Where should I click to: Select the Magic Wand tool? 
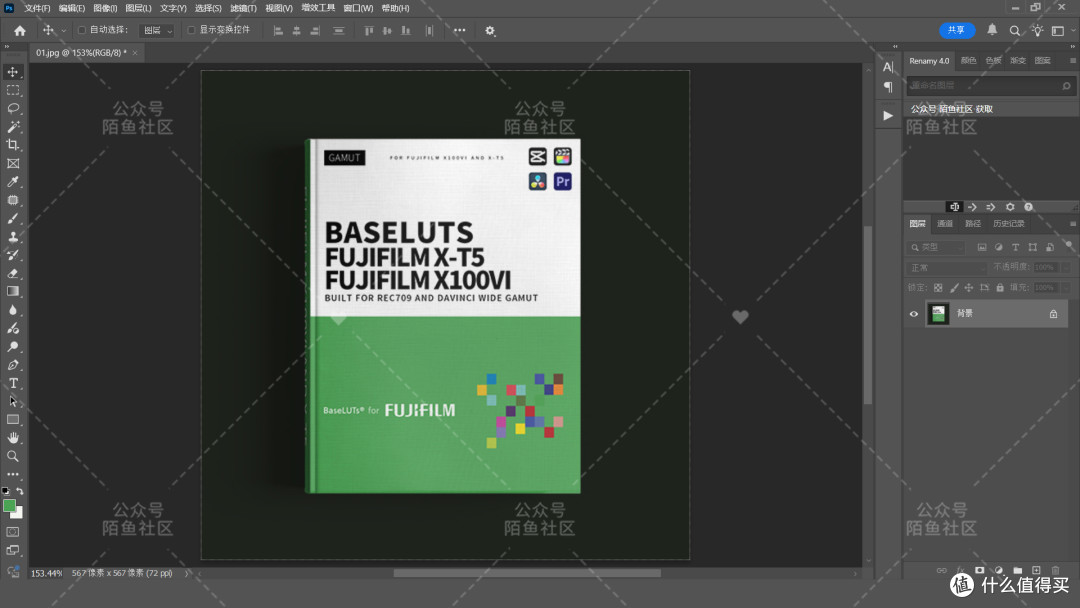click(13, 127)
